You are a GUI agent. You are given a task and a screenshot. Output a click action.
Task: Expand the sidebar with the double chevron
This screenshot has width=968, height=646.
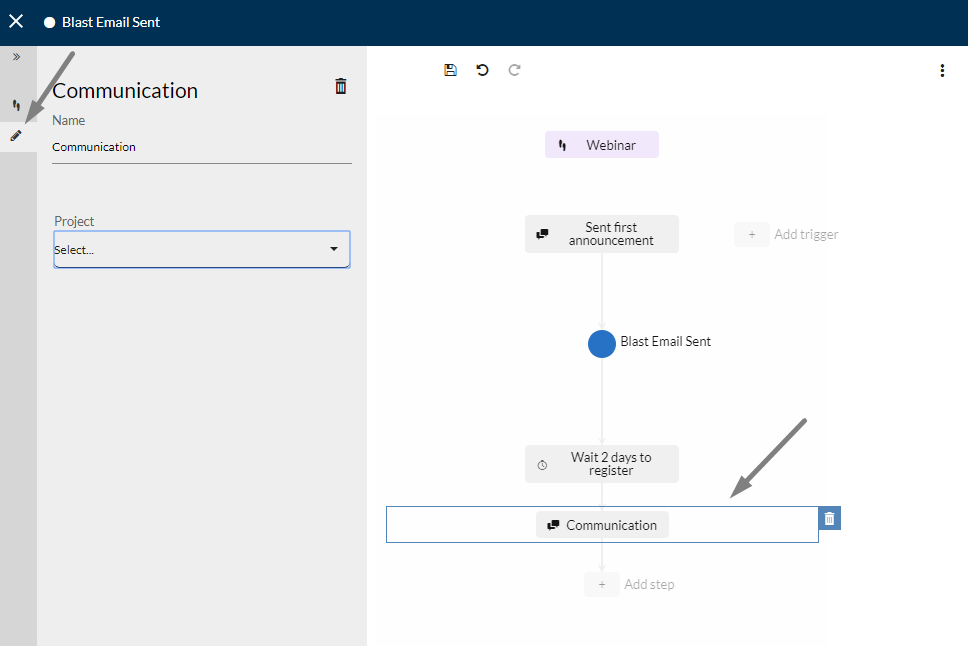point(17,57)
